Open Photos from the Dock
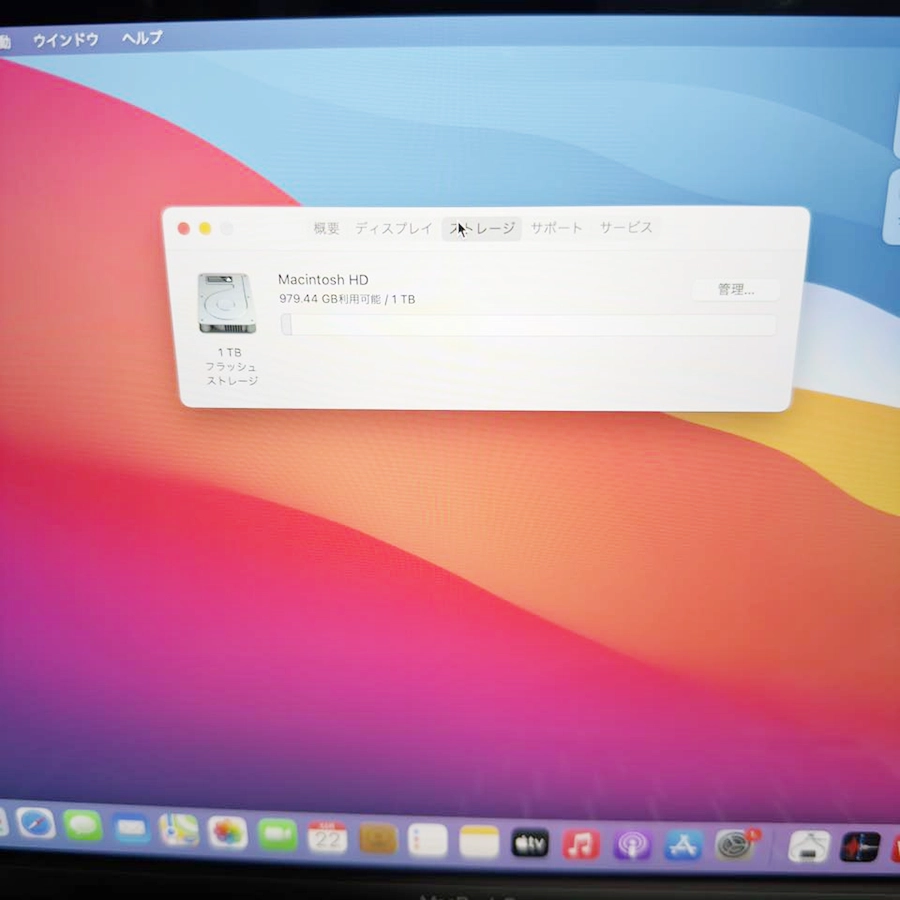Screen dimensions: 900x900 coord(228,832)
